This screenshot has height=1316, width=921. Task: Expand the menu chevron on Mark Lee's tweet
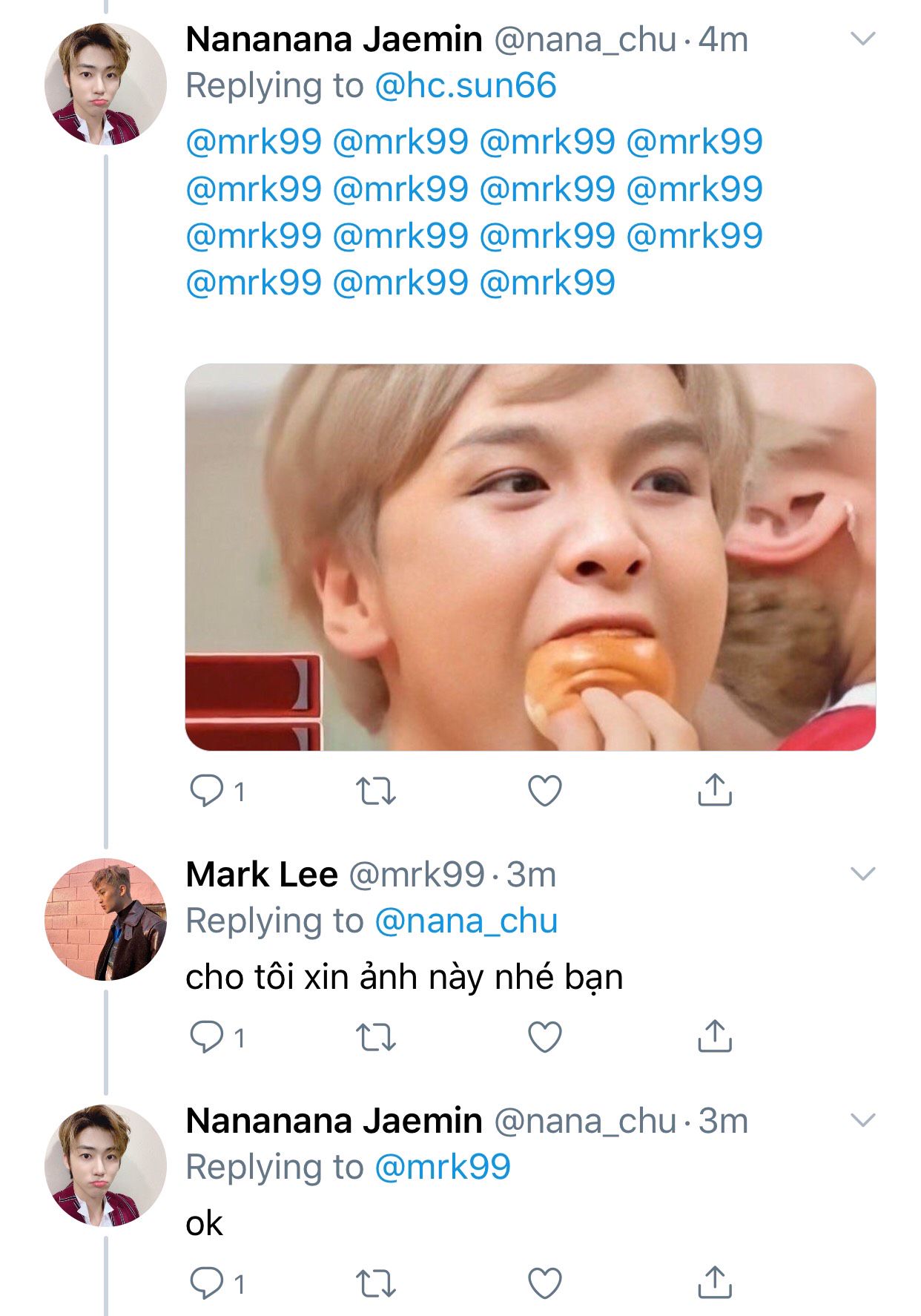tap(863, 874)
